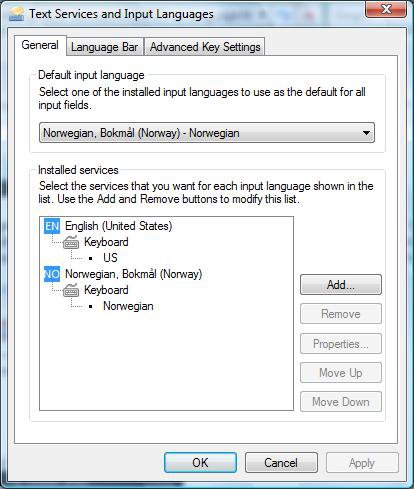The image size is (414, 489).
Task: Click the Move Down button
Action: (341, 402)
